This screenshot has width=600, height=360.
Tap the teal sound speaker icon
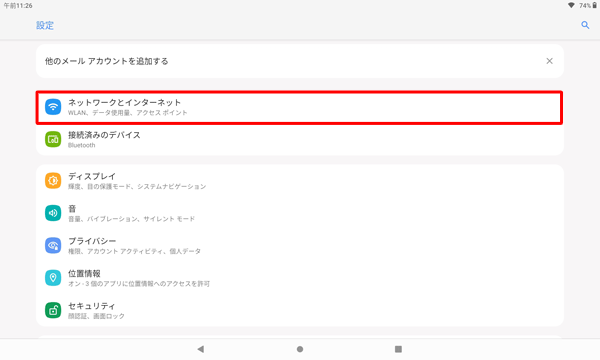53,213
